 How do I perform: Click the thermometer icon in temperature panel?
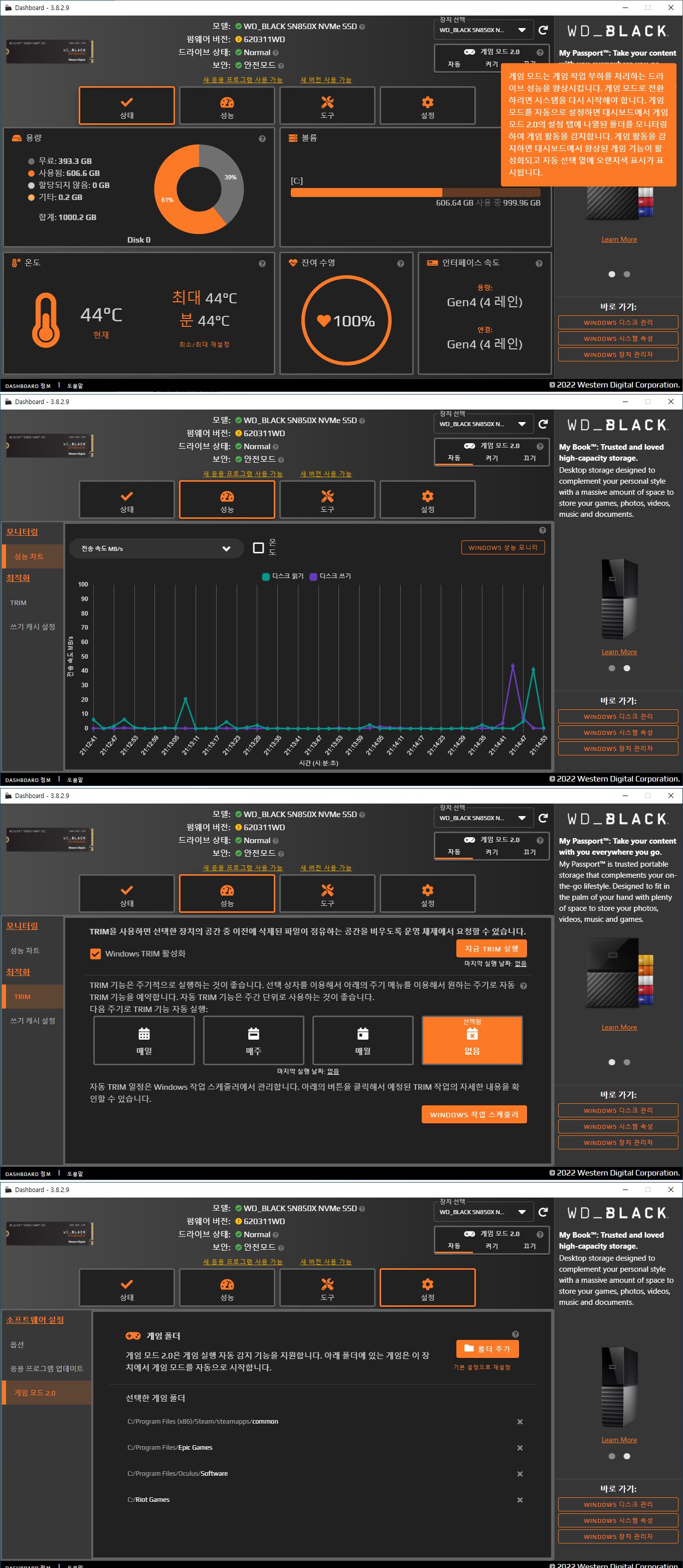46,320
